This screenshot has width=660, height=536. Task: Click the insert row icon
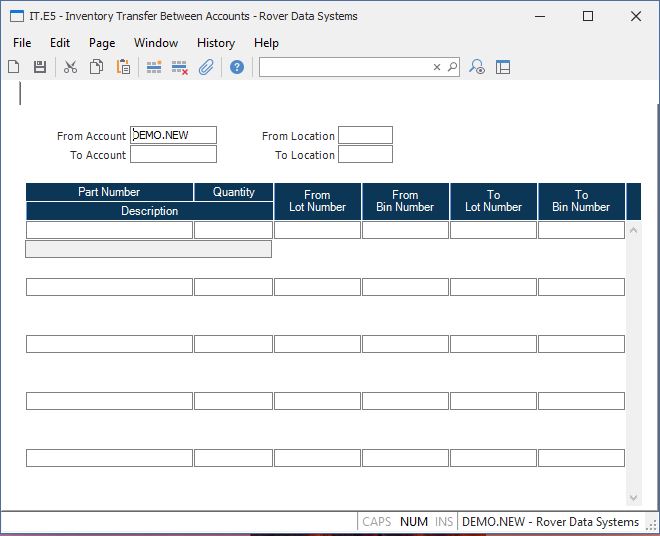pyautogui.click(x=154, y=67)
